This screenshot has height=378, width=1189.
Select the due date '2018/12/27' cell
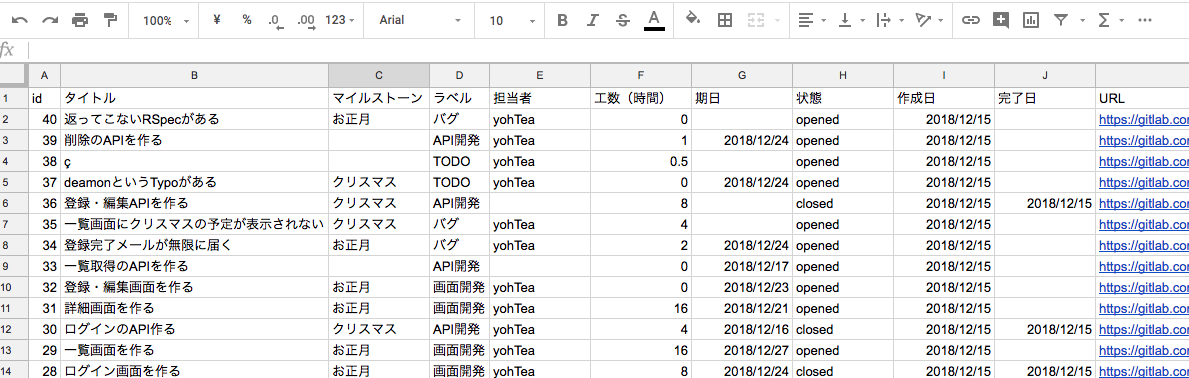click(x=742, y=350)
